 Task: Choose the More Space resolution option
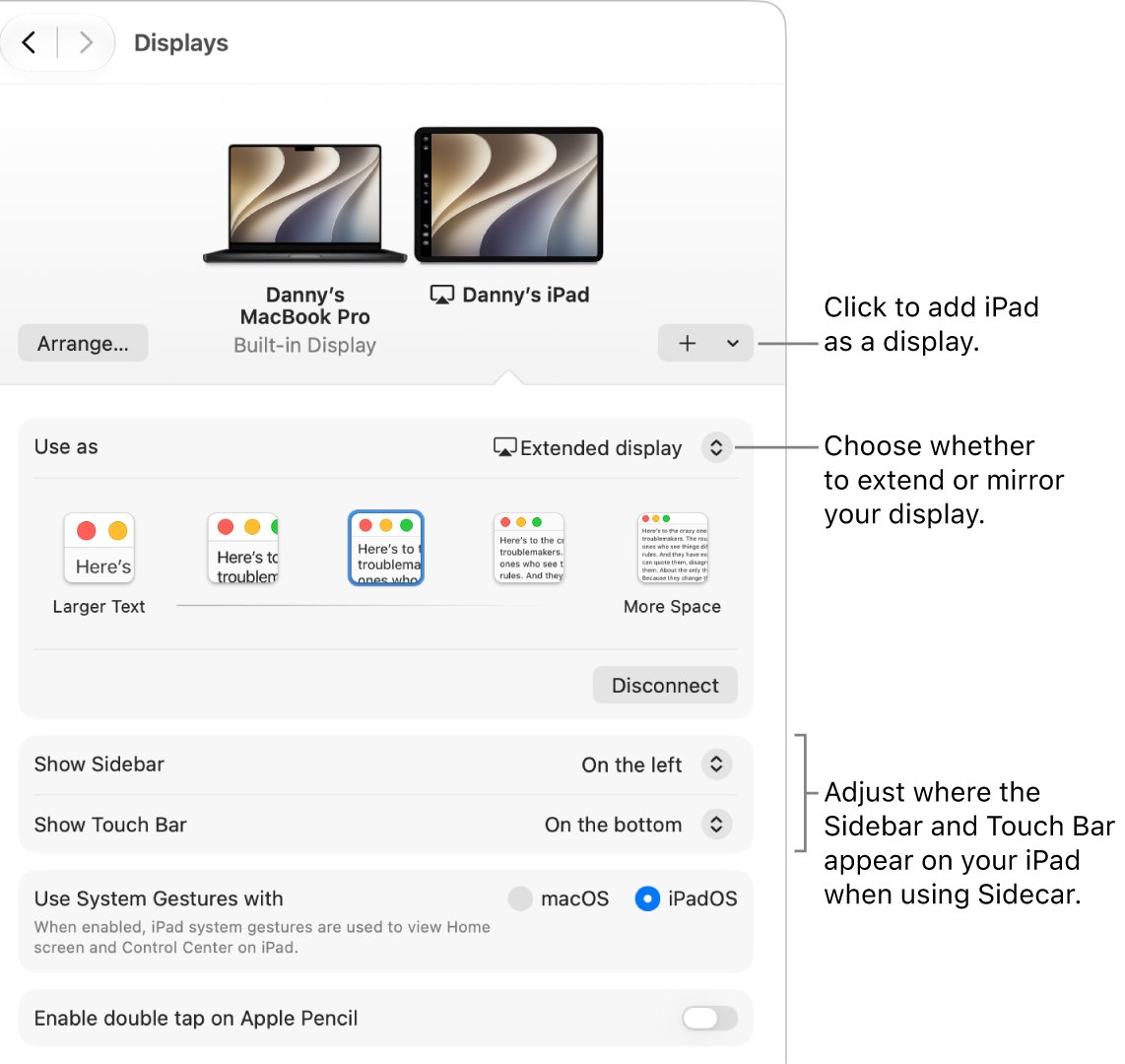tap(672, 548)
